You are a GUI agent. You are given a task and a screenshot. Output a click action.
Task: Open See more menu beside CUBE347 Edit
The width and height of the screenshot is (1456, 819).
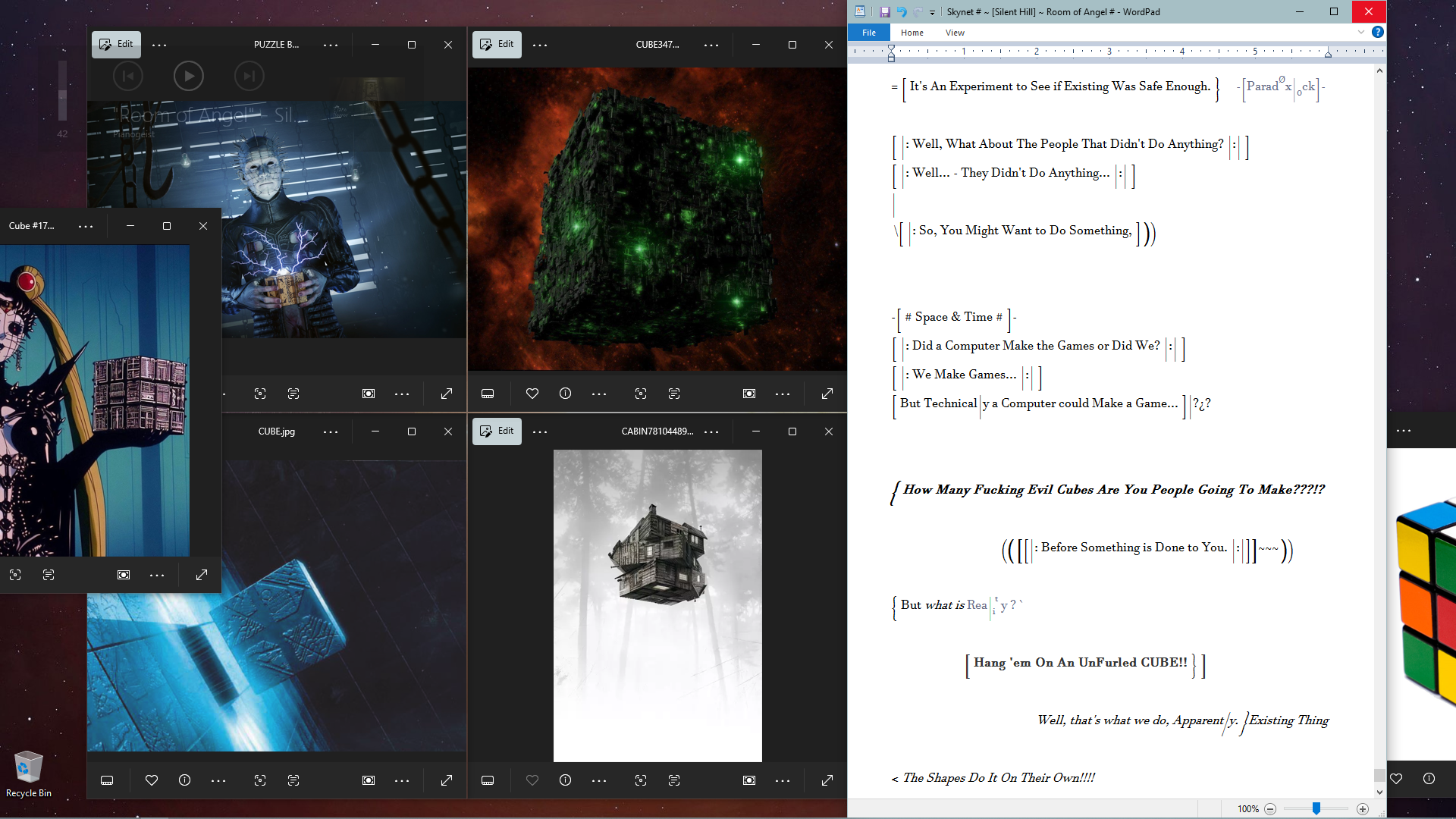540,45
